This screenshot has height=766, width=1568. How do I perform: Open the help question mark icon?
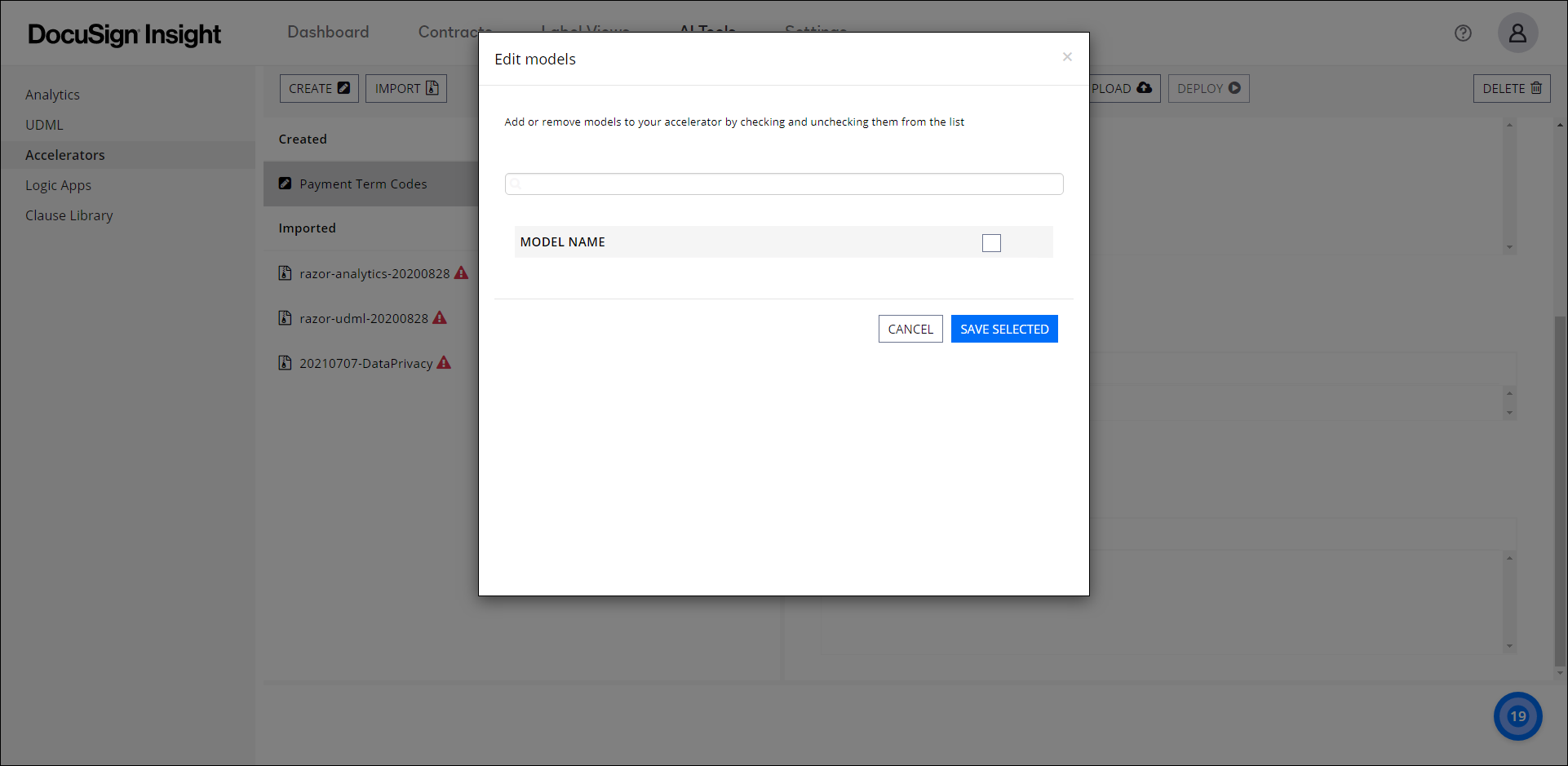(1463, 33)
